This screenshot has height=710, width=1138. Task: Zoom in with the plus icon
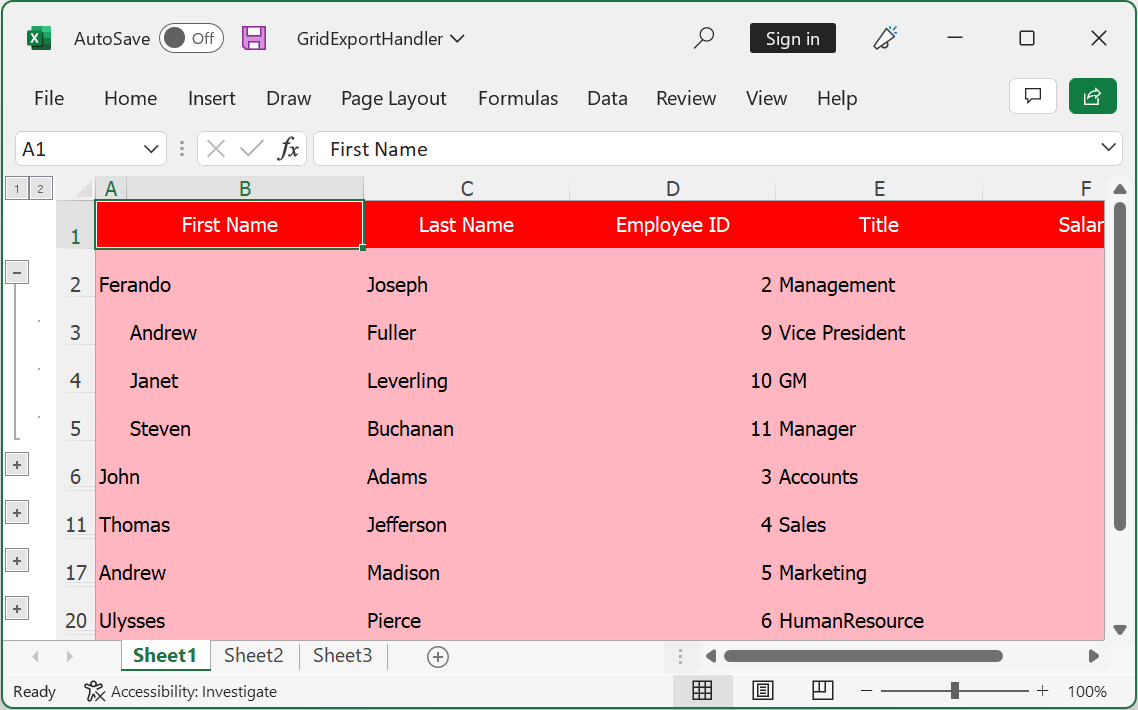click(x=1042, y=691)
